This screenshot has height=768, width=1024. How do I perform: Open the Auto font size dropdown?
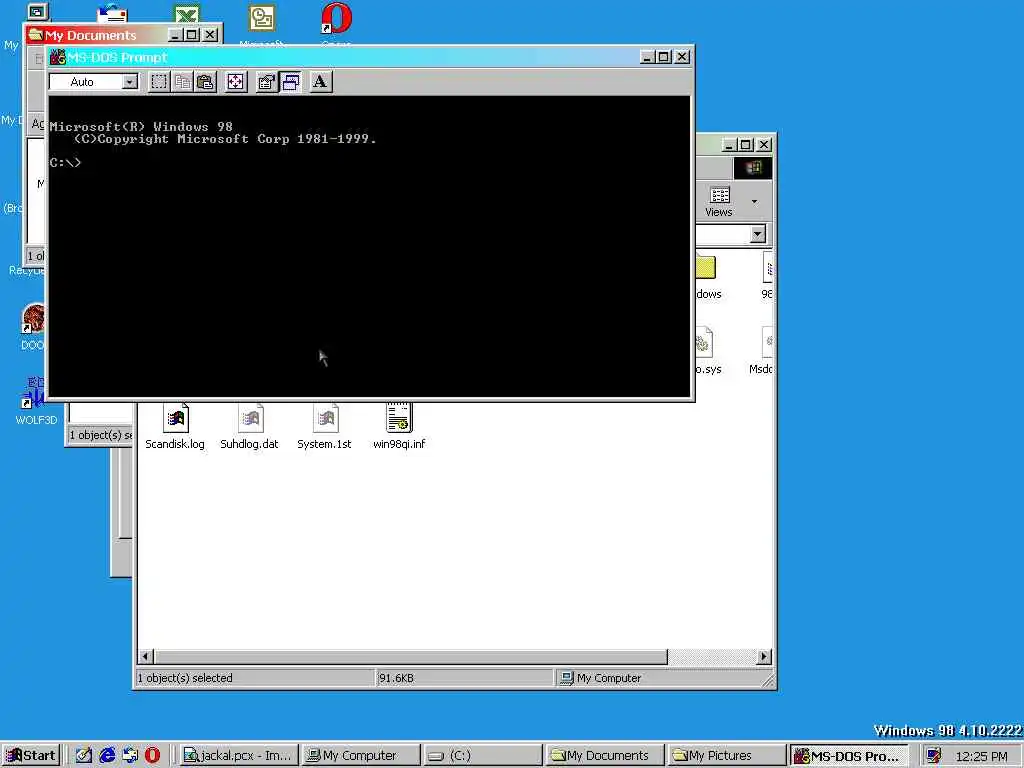(131, 82)
